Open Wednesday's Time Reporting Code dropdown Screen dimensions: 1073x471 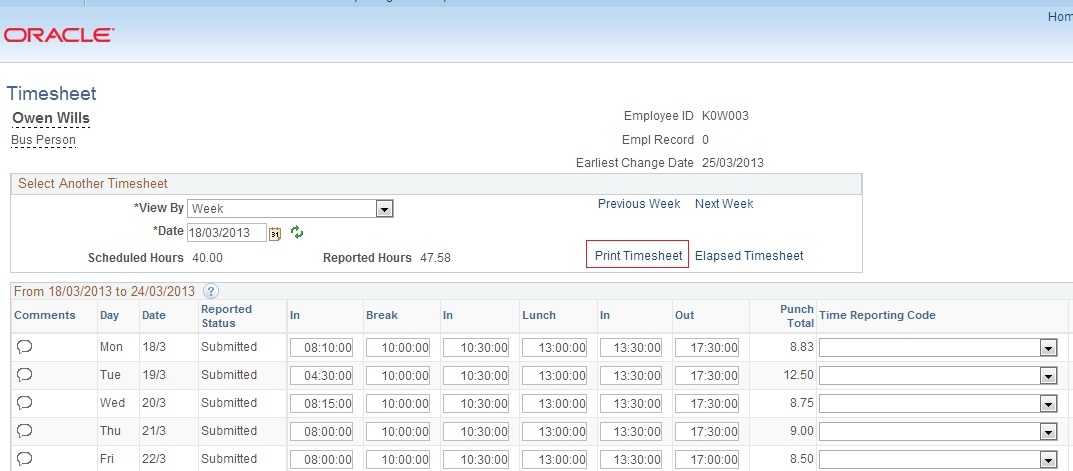(x=1048, y=404)
